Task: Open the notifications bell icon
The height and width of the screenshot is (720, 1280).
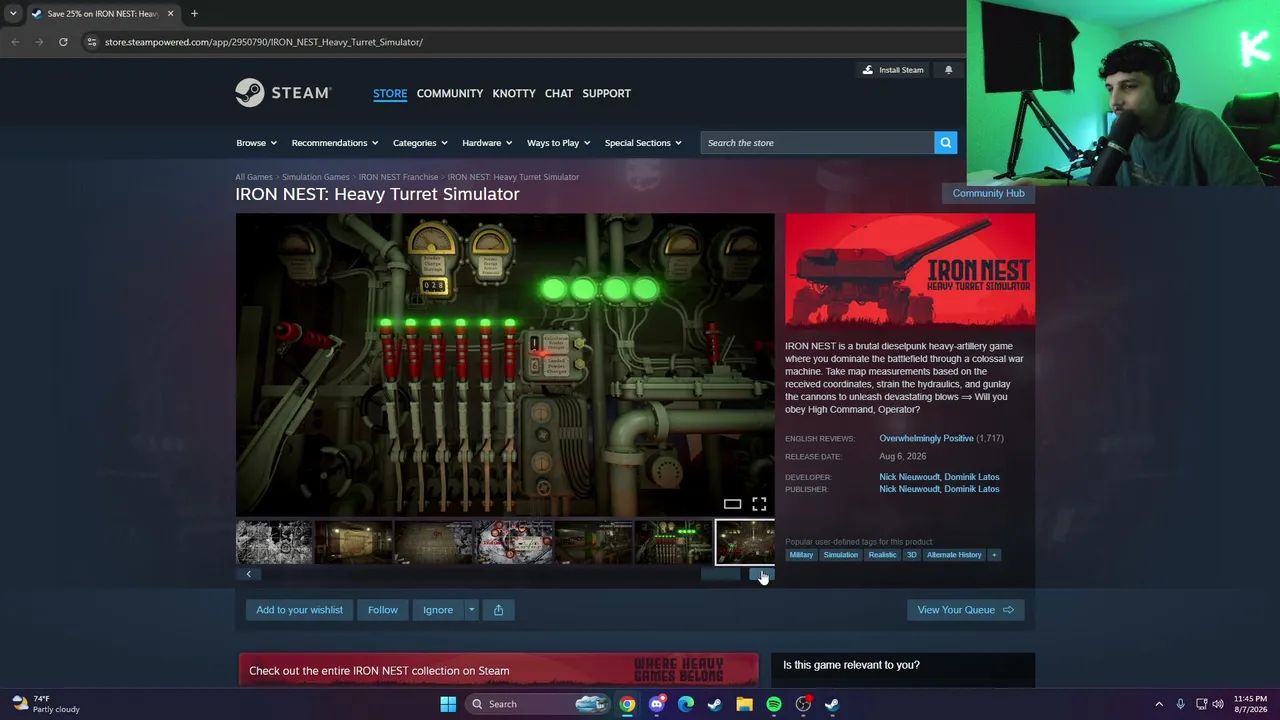Action: tap(948, 70)
